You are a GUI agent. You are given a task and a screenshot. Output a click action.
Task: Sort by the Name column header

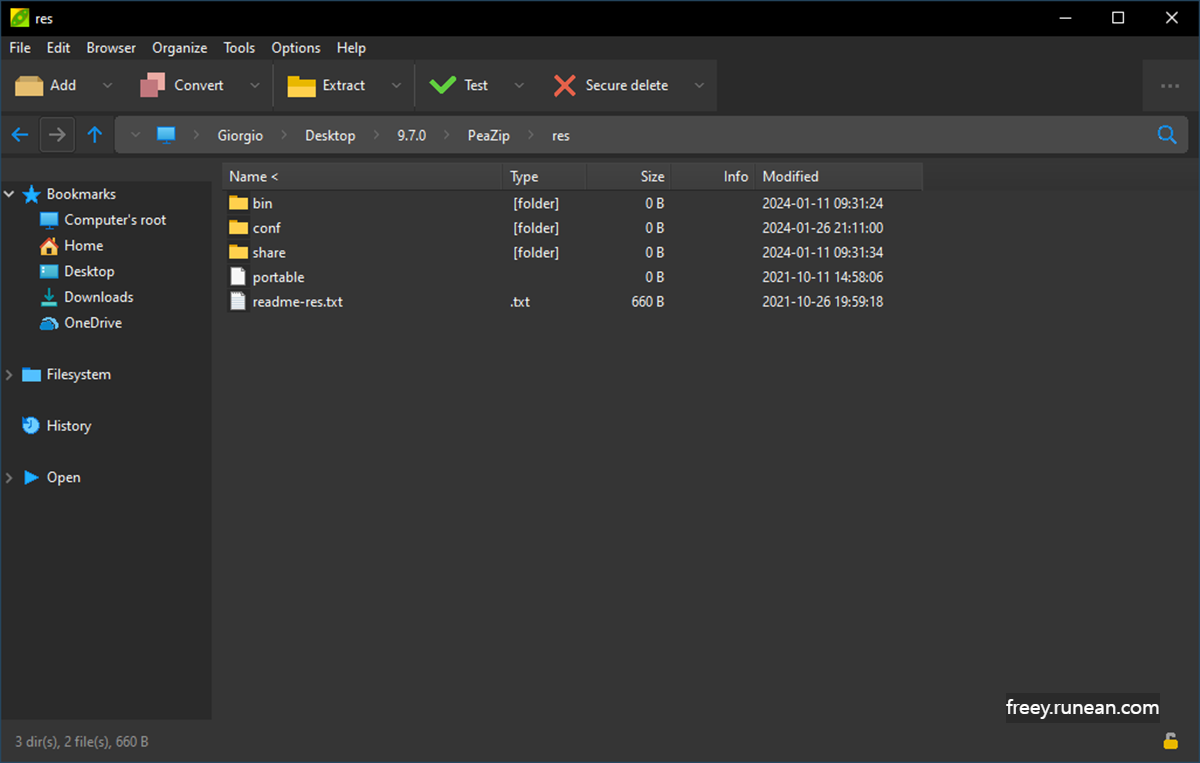[x=361, y=176]
